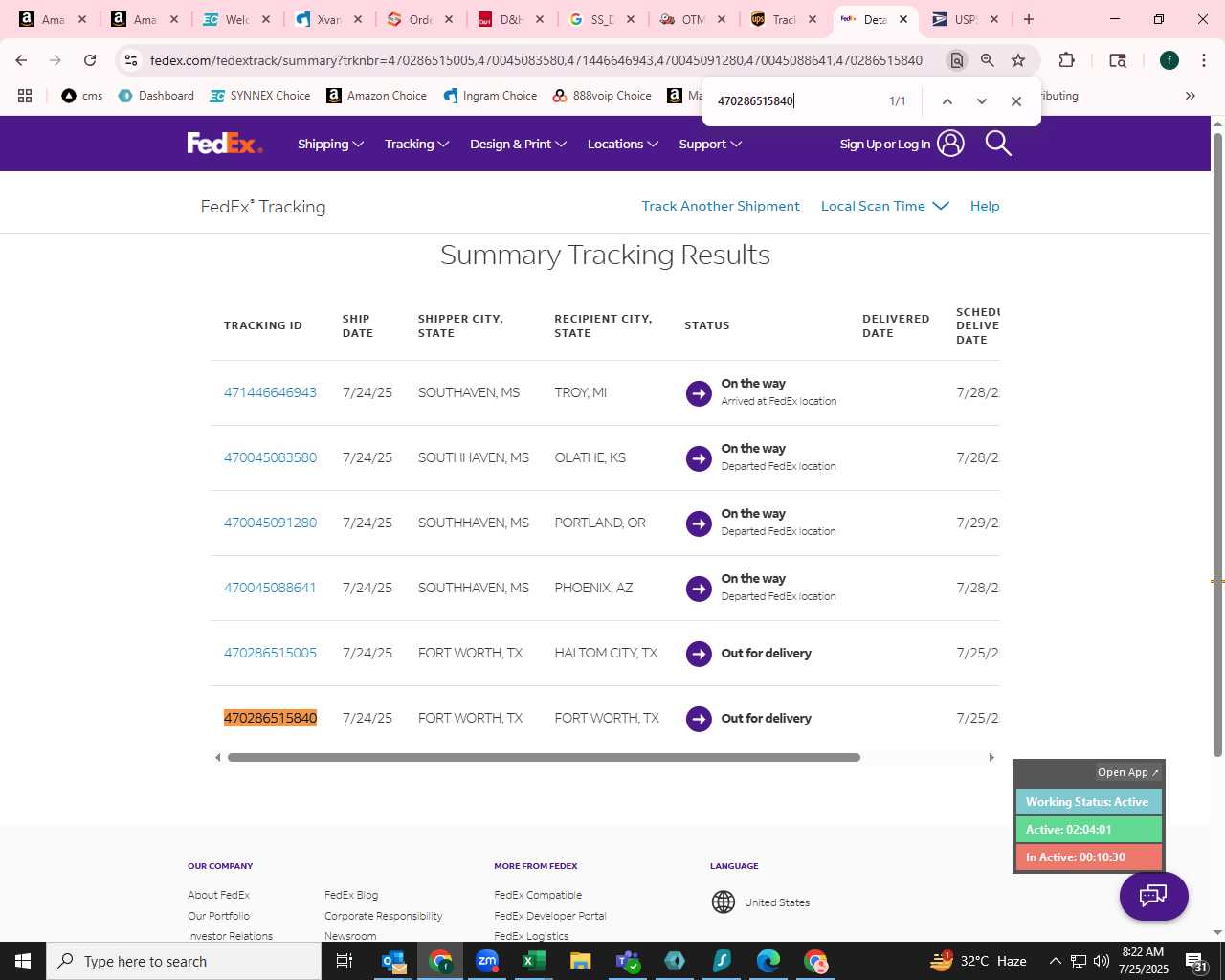The height and width of the screenshot is (980, 1225).
Task: Open About FedEx footer link
Action: pyautogui.click(x=218, y=895)
